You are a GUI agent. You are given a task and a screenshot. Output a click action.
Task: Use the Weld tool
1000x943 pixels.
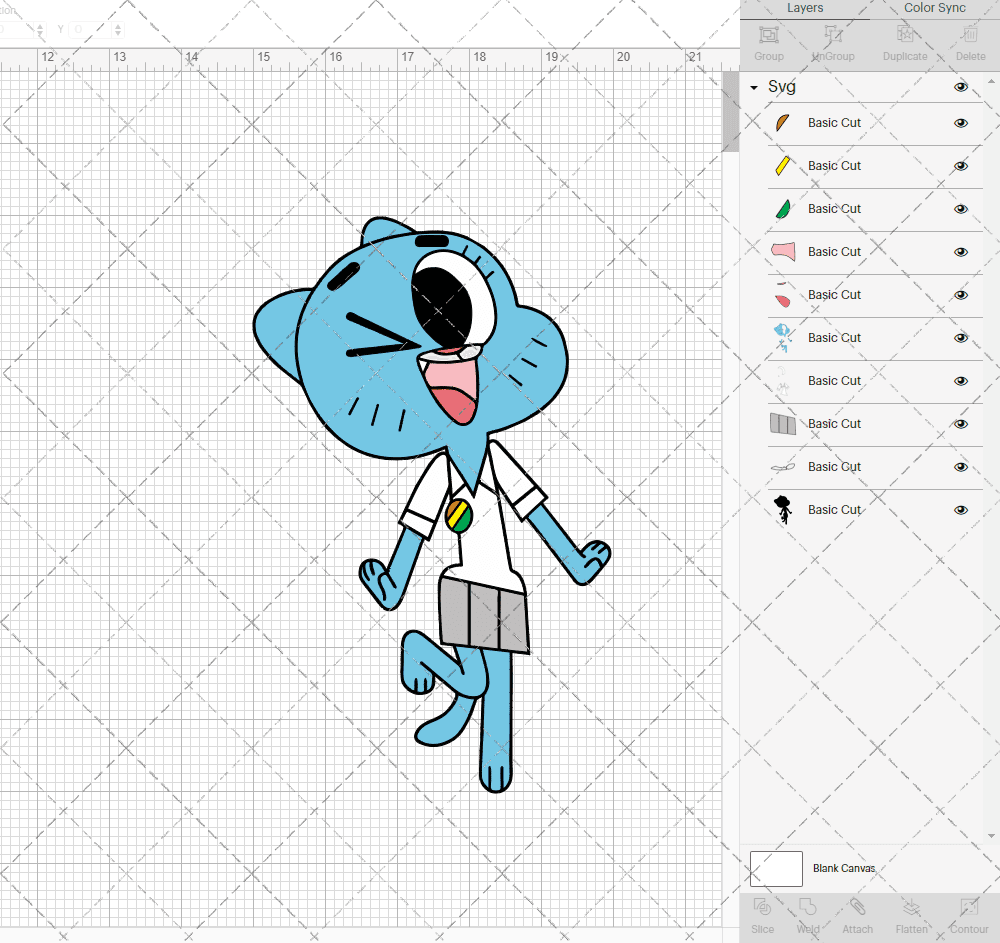807,907
